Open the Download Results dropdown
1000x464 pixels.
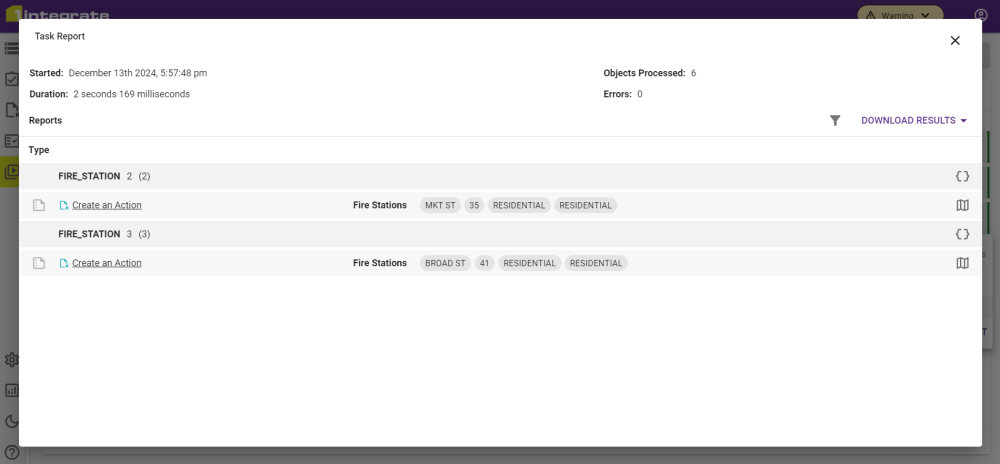click(x=914, y=121)
